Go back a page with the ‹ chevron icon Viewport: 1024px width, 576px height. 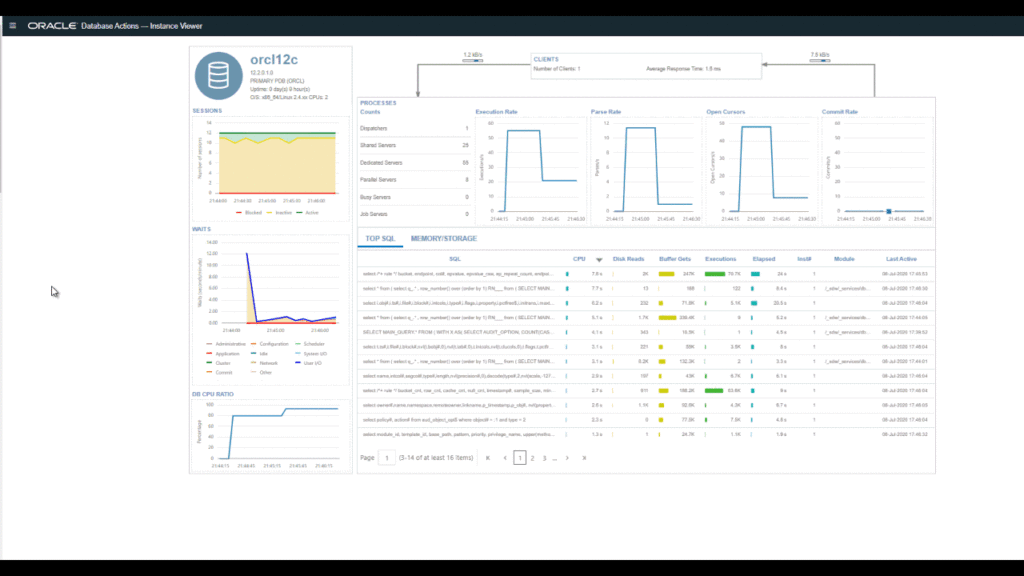pyautogui.click(x=506, y=457)
